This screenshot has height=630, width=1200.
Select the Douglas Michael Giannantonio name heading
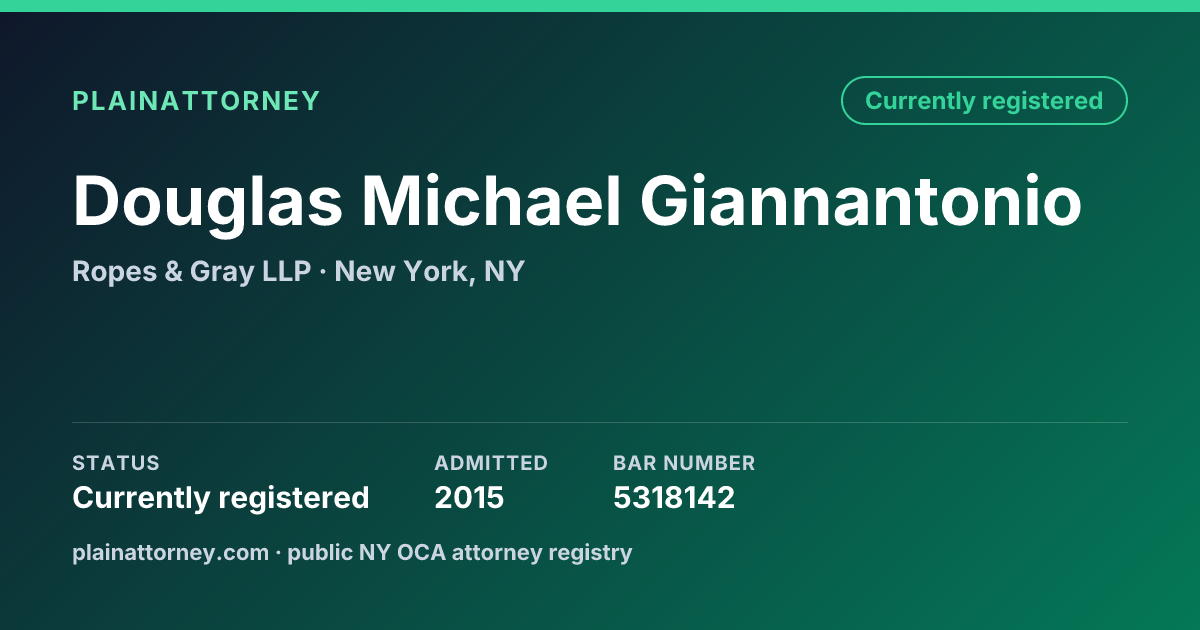click(x=577, y=201)
